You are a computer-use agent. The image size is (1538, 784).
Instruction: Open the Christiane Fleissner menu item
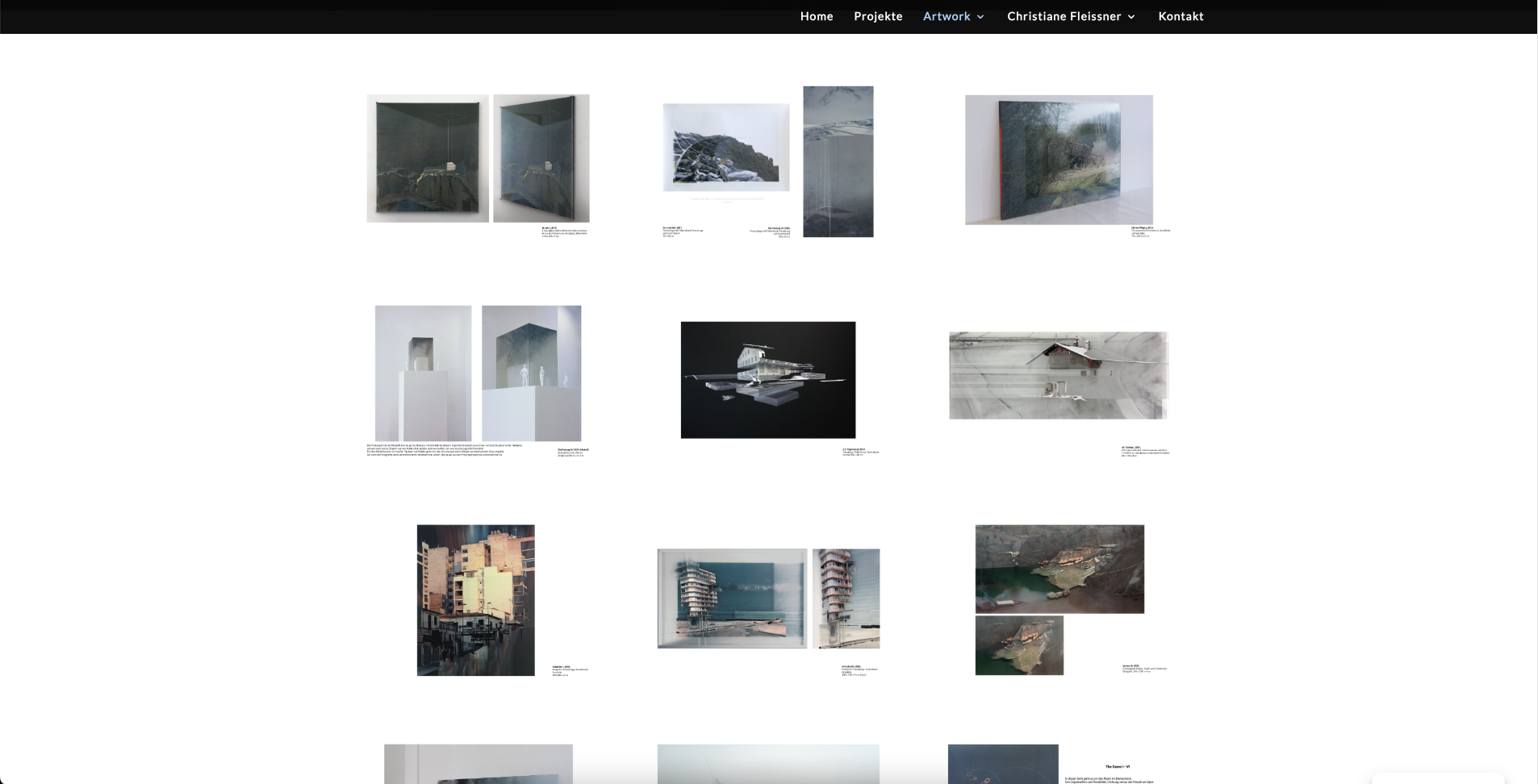[x=1064, y=16]
